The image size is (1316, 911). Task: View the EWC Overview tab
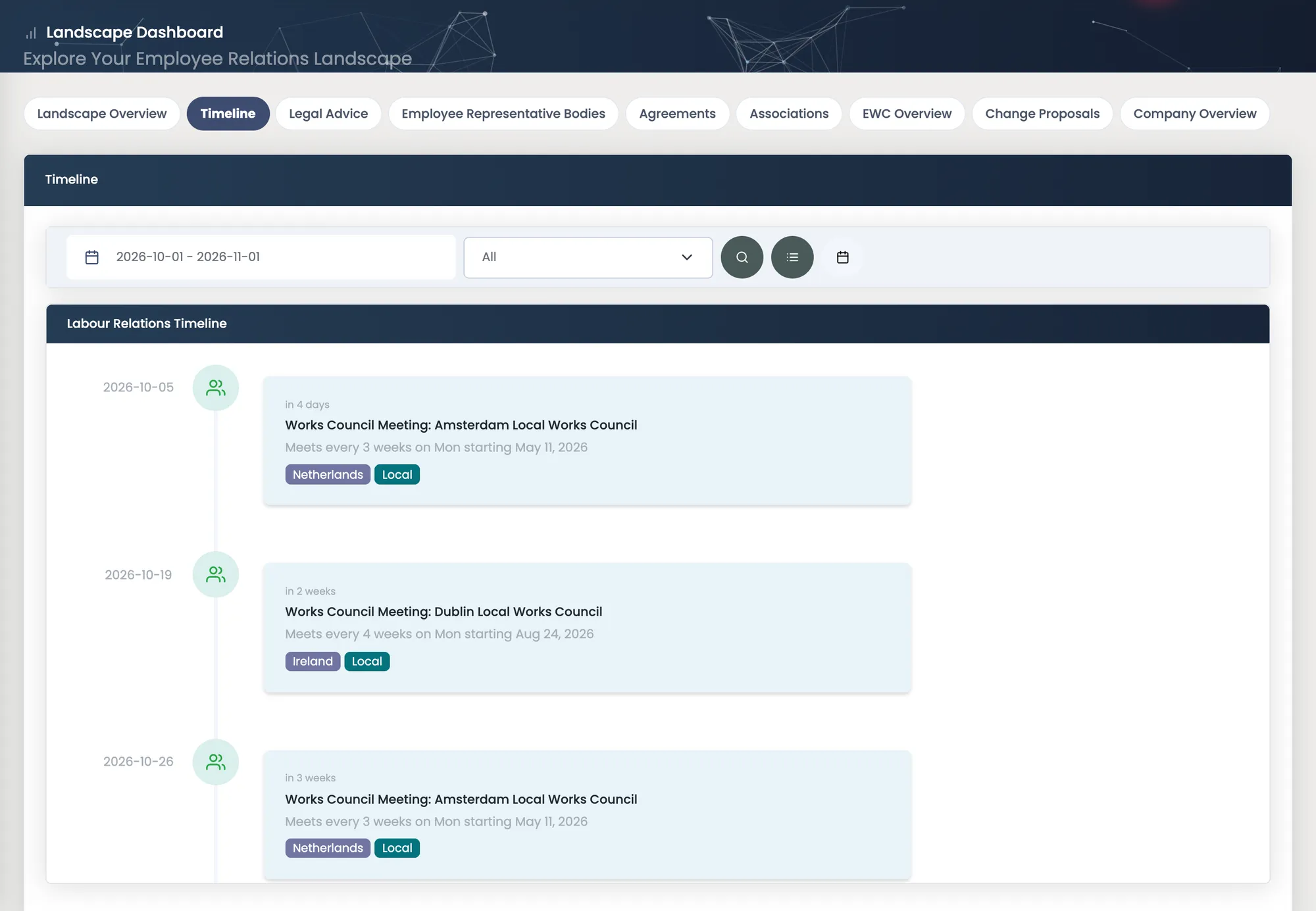[x=907, y=113]
